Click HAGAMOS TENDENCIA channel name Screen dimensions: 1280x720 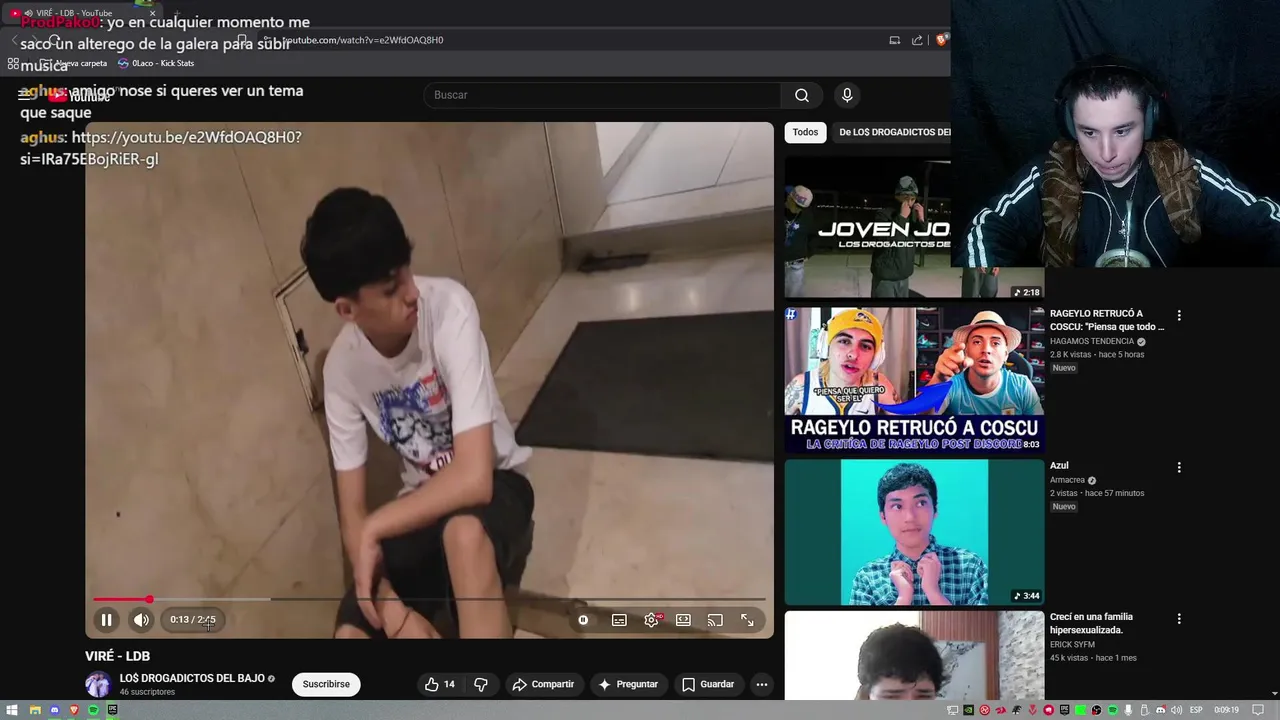[1092, 342]
